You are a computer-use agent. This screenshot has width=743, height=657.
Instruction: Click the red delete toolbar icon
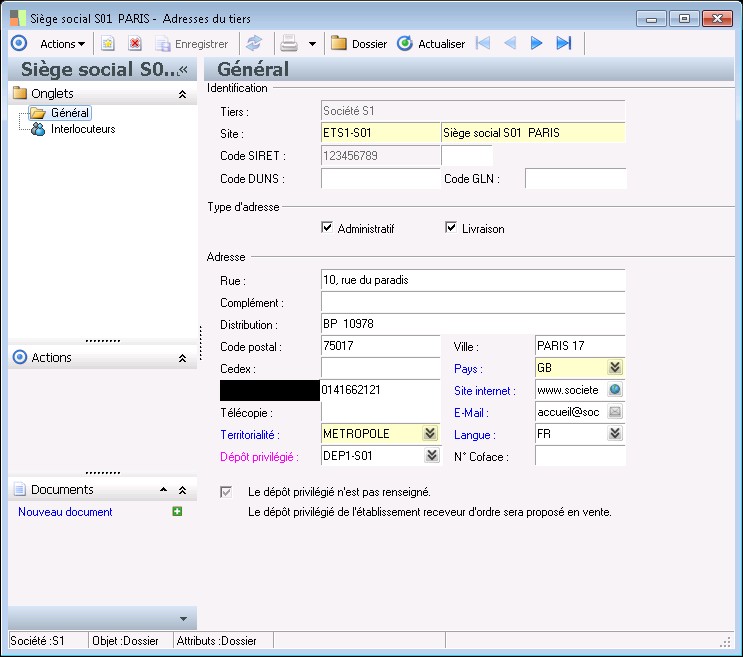pyautogui.click(x=134, y=44)
